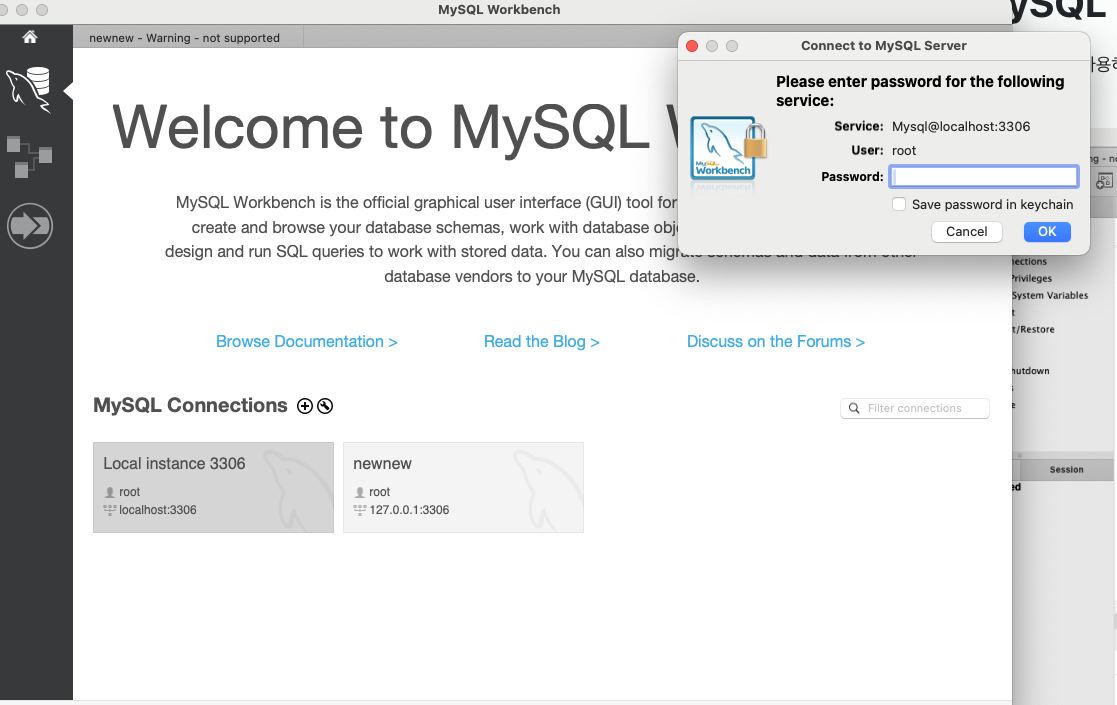Click localhost:3306 address on Local instance tile

(x=157, y=510)
